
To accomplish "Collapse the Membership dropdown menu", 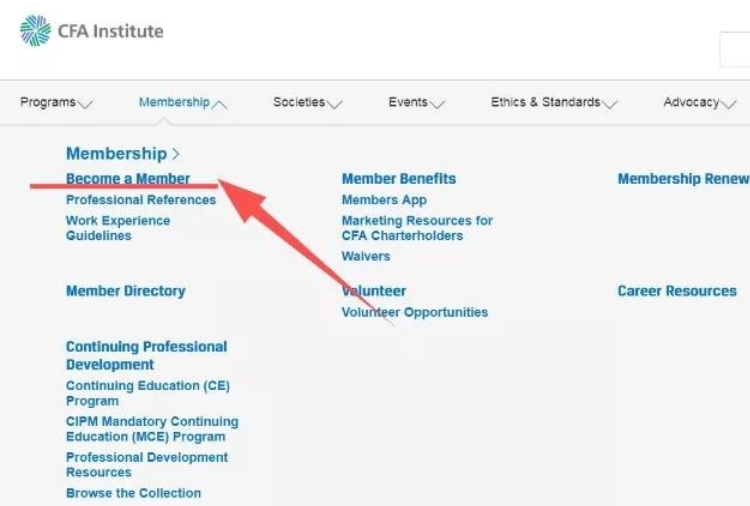I will pyautogui.click(x=183, y=102).
